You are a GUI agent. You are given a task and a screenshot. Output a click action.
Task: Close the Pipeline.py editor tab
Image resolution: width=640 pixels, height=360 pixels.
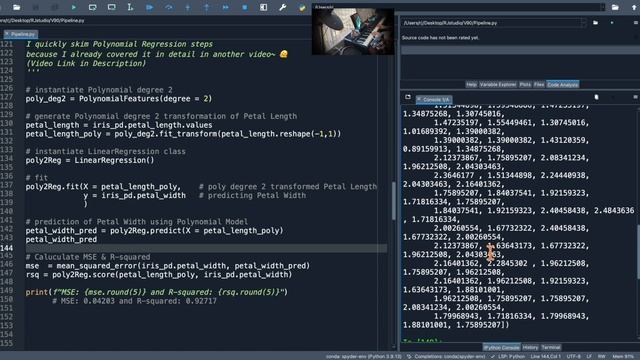(7, 34)
